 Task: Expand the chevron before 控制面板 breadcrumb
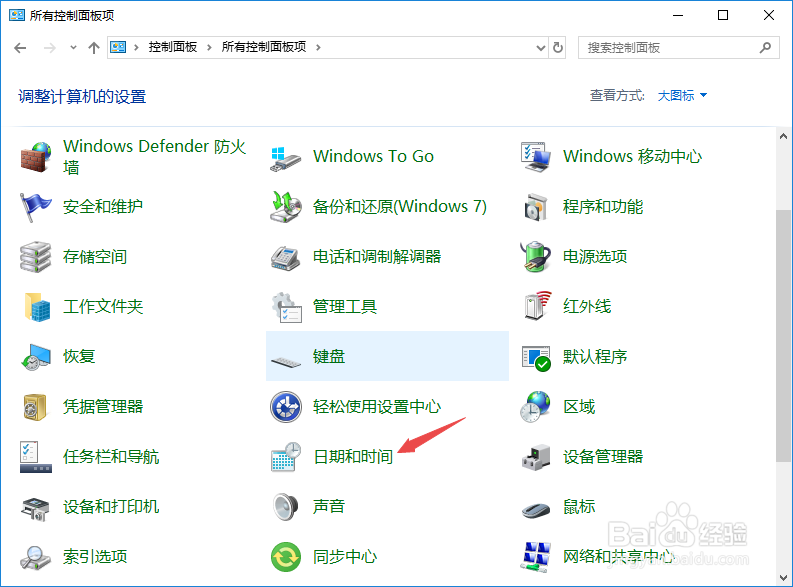click(136, 48)
